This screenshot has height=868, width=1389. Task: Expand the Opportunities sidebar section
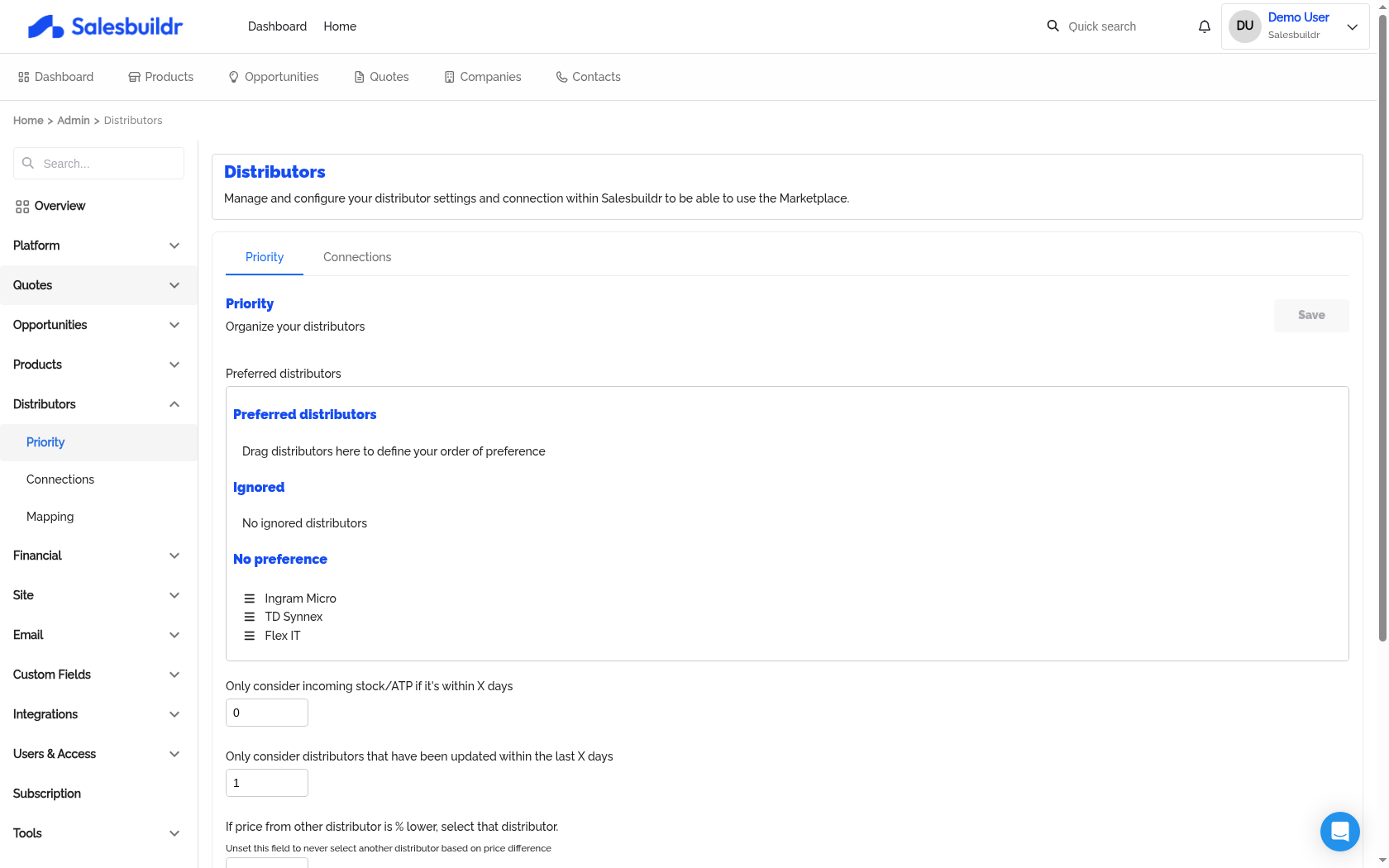98,325
